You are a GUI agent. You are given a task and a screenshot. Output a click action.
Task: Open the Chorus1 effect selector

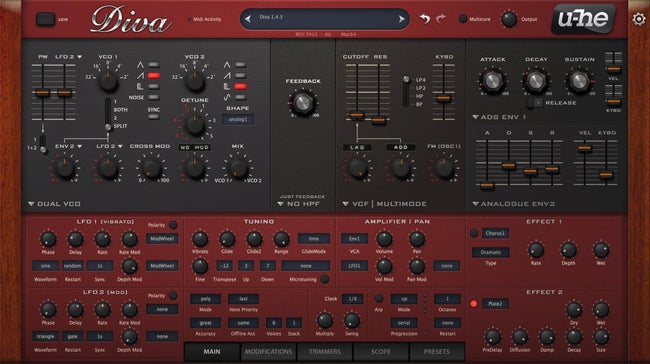[495, 233]
